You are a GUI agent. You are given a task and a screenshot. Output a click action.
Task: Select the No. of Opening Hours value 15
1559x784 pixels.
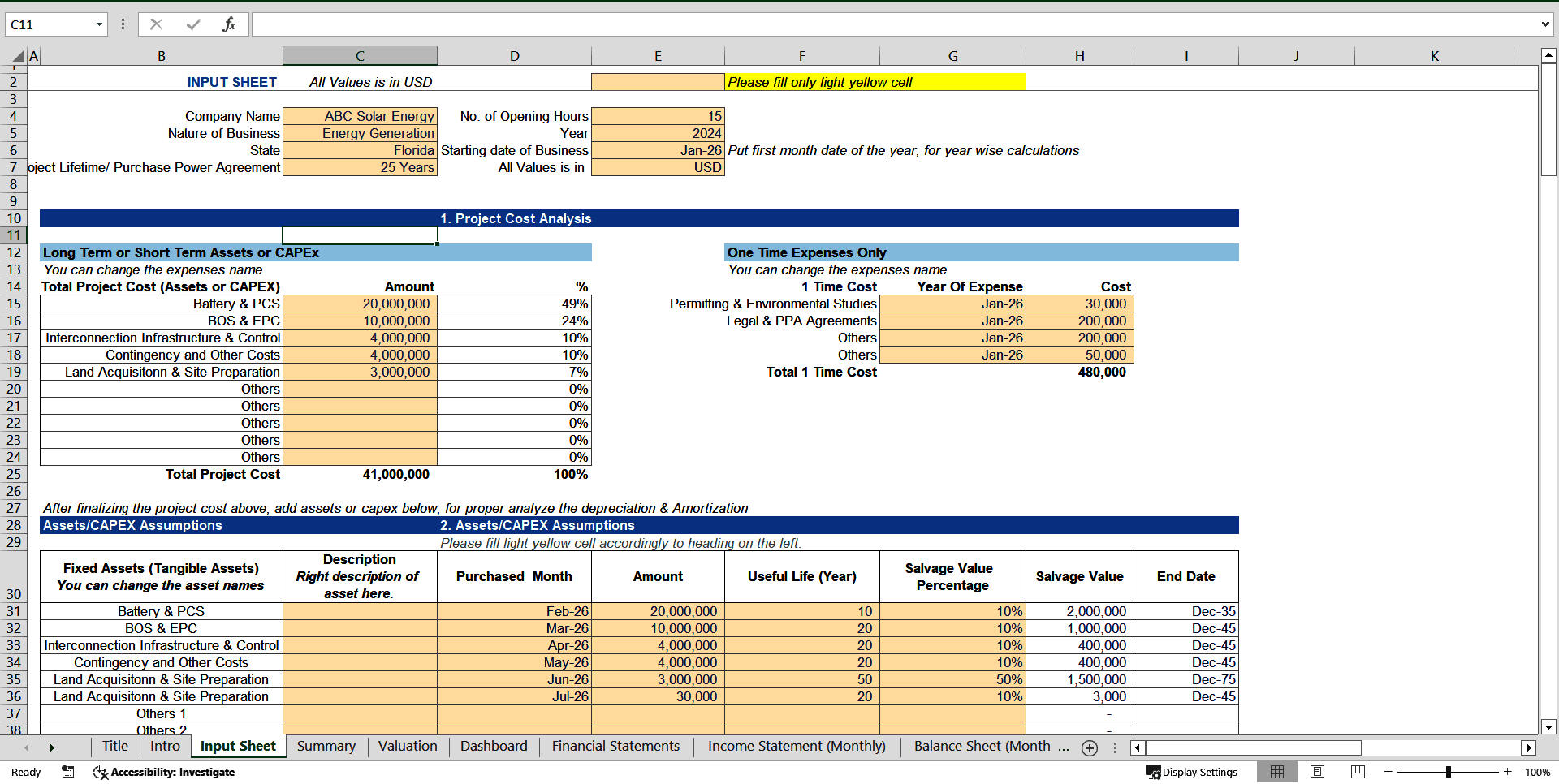(x=658, y=116)
